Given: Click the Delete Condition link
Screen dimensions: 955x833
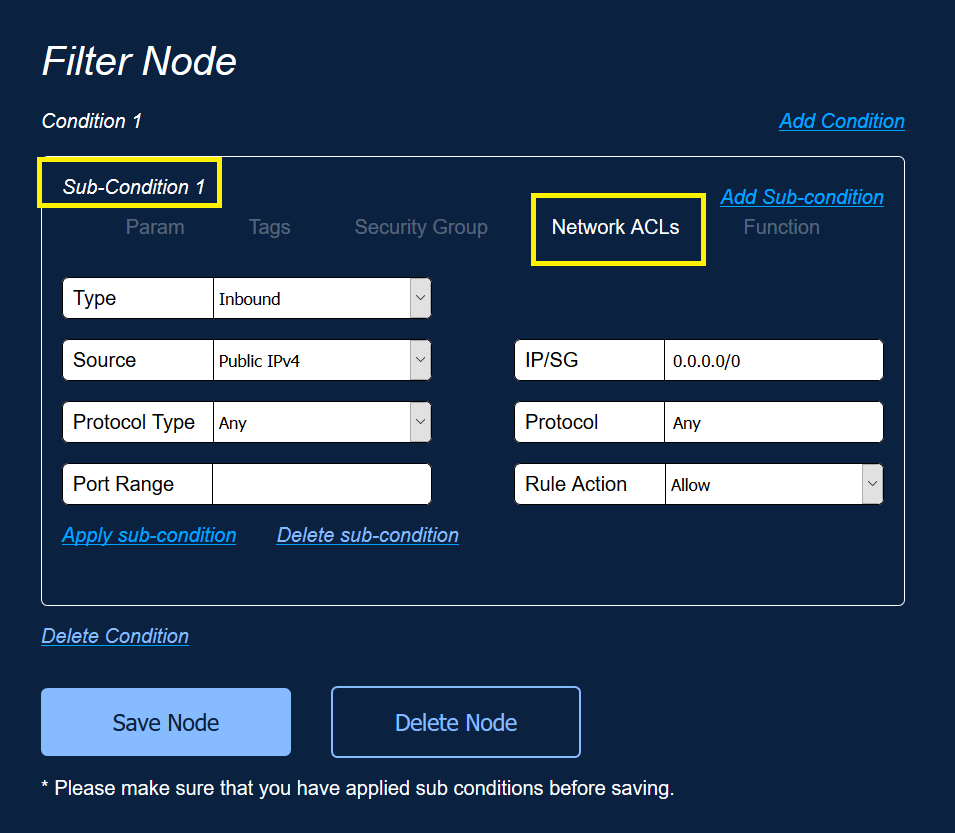Looking at the screenshot, I should coord(115,636).
